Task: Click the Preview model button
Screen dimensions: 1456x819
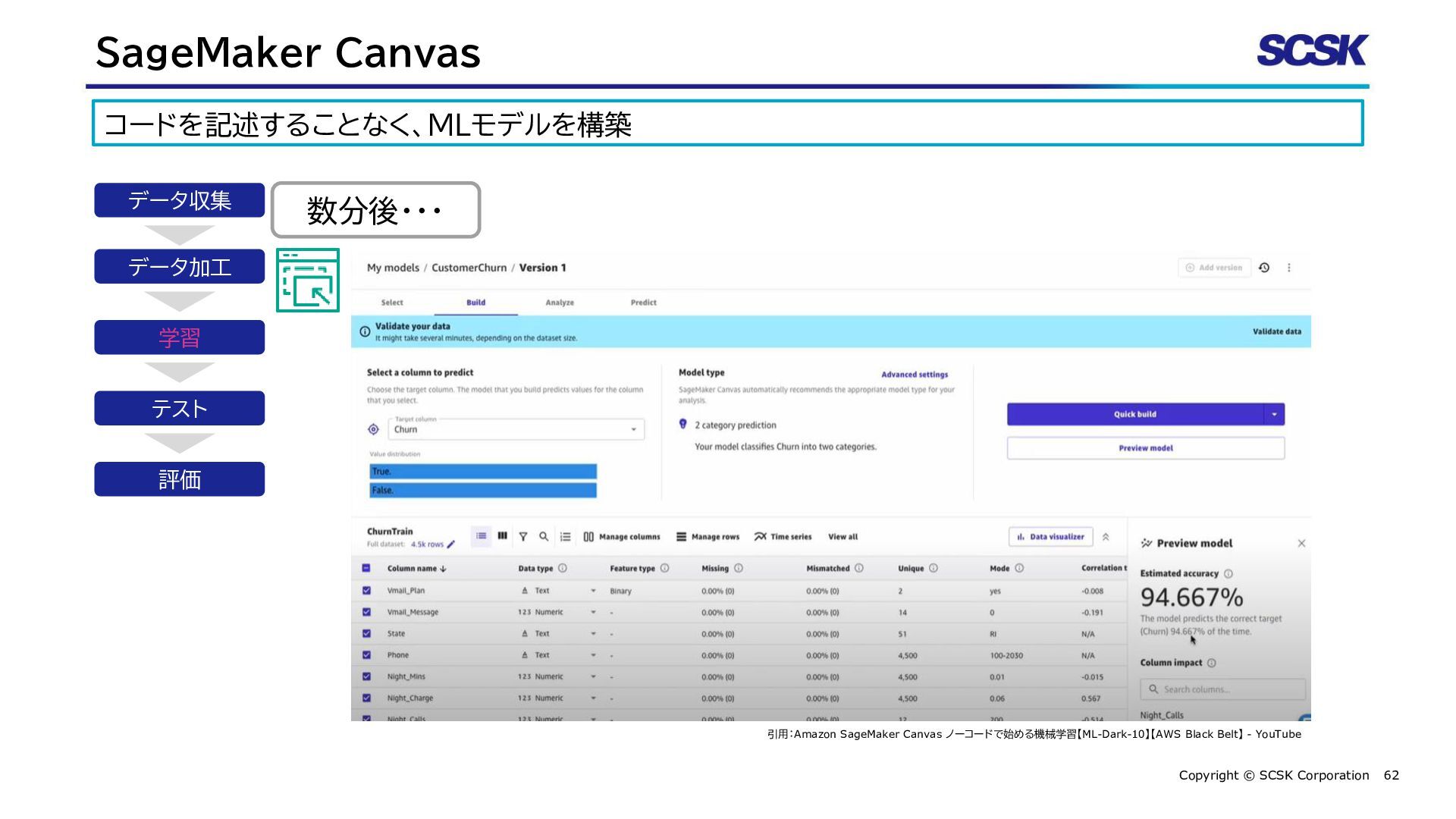Action: coord(1146,448)
